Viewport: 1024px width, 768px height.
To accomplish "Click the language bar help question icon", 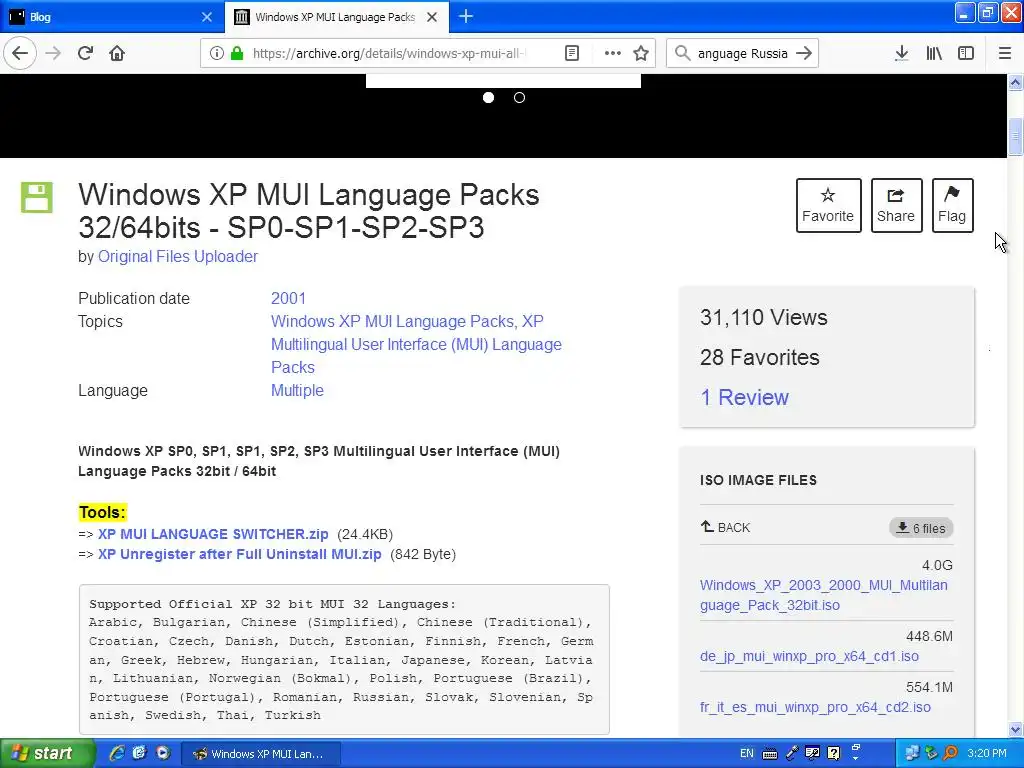I will pos(834,754).
